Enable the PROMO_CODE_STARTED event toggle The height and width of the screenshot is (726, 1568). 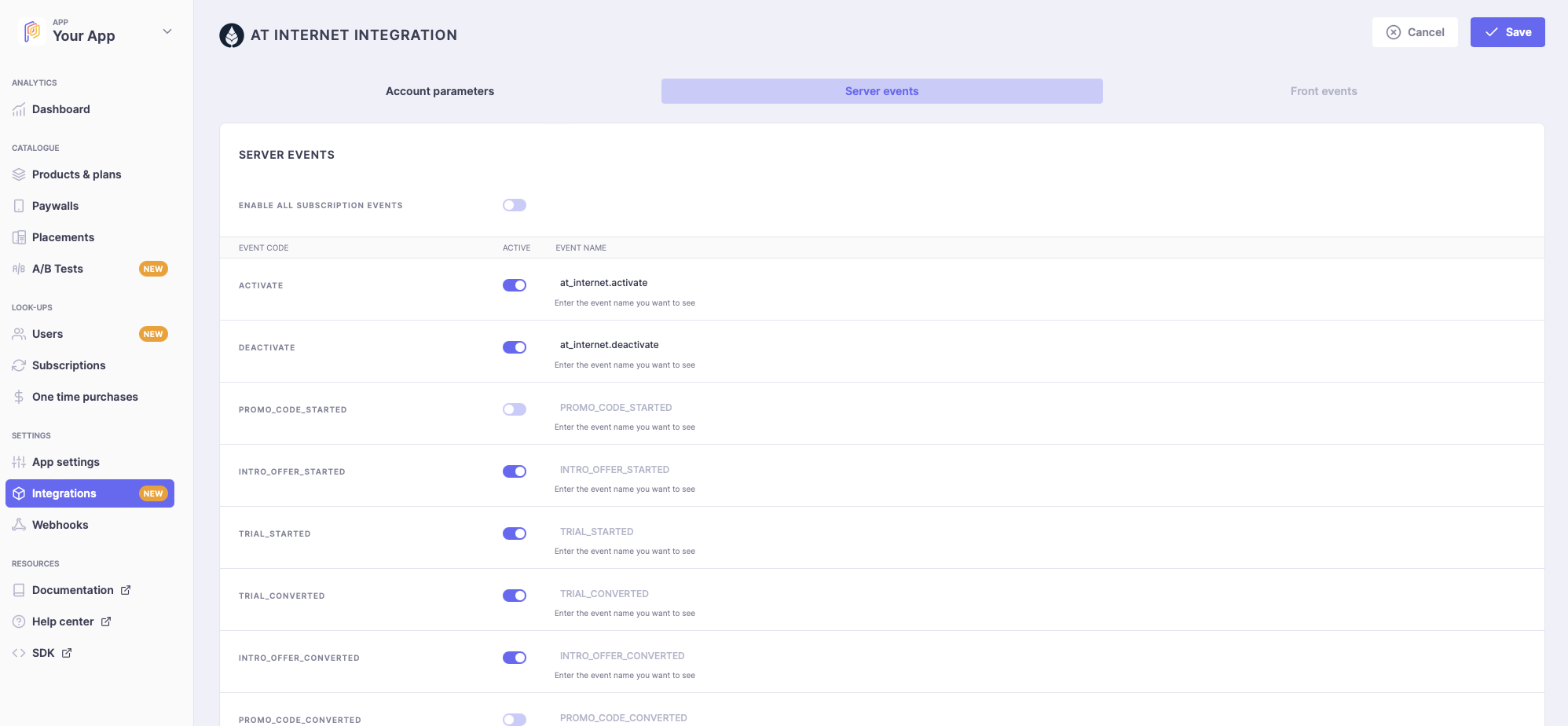coord(515,409)
